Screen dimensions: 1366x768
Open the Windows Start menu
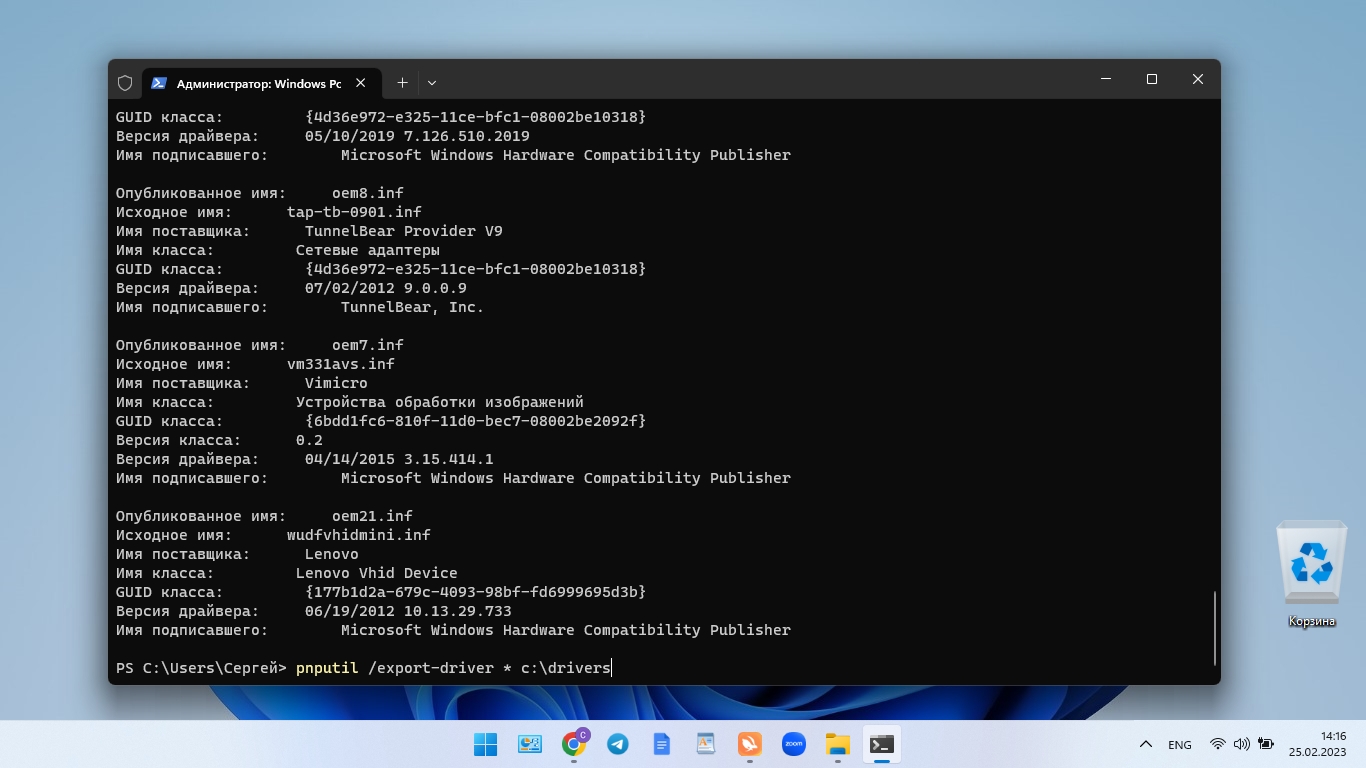(x=485, y=744)
